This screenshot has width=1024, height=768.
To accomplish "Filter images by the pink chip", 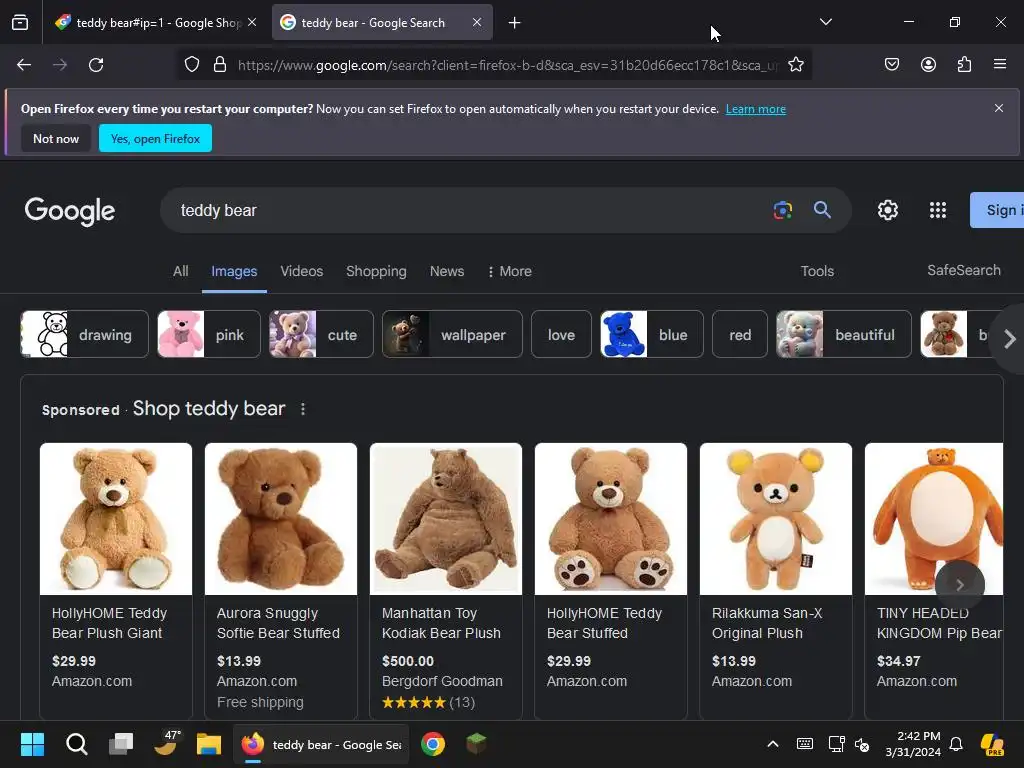I will tap(209, 334).
